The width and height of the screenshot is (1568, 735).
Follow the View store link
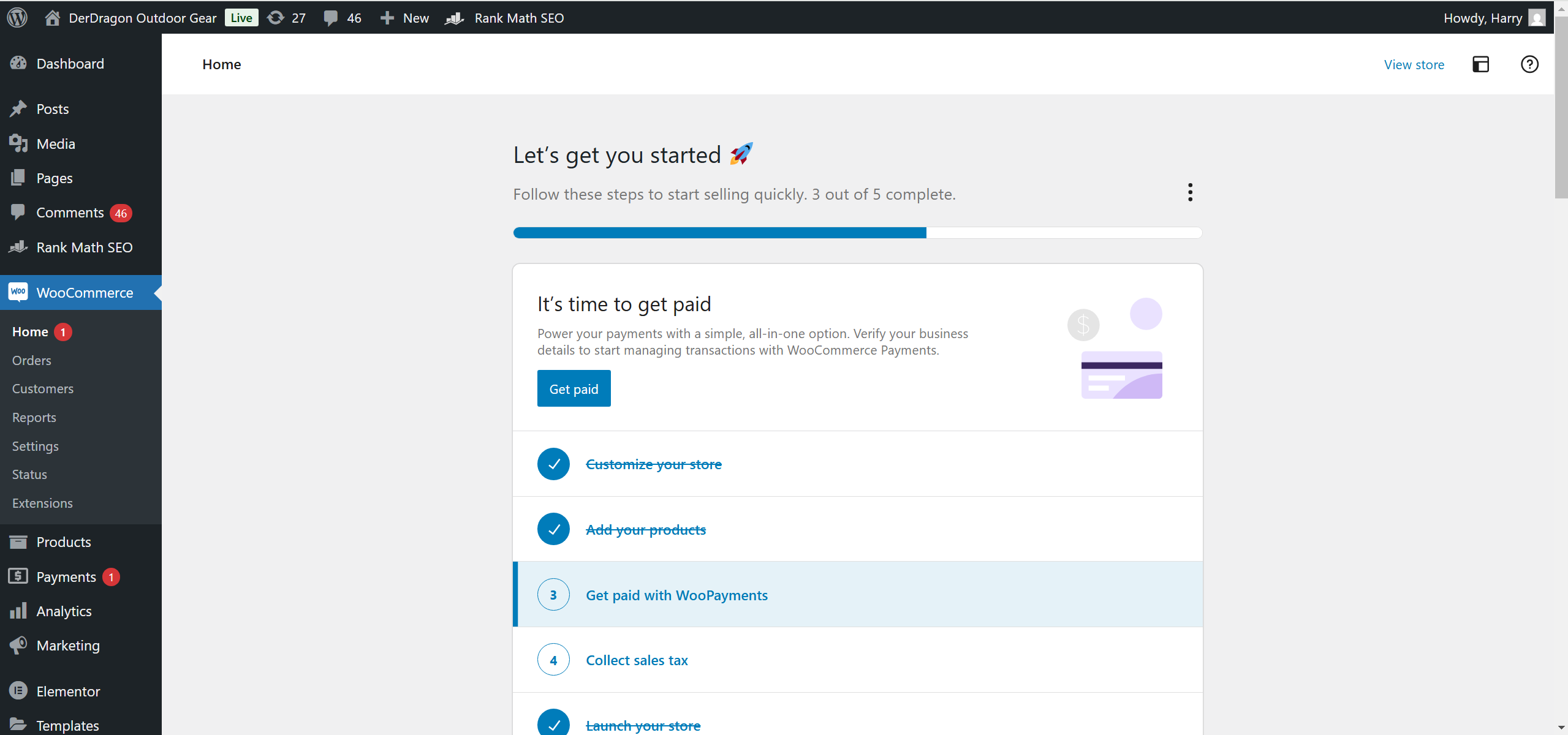pos(1414,64)
